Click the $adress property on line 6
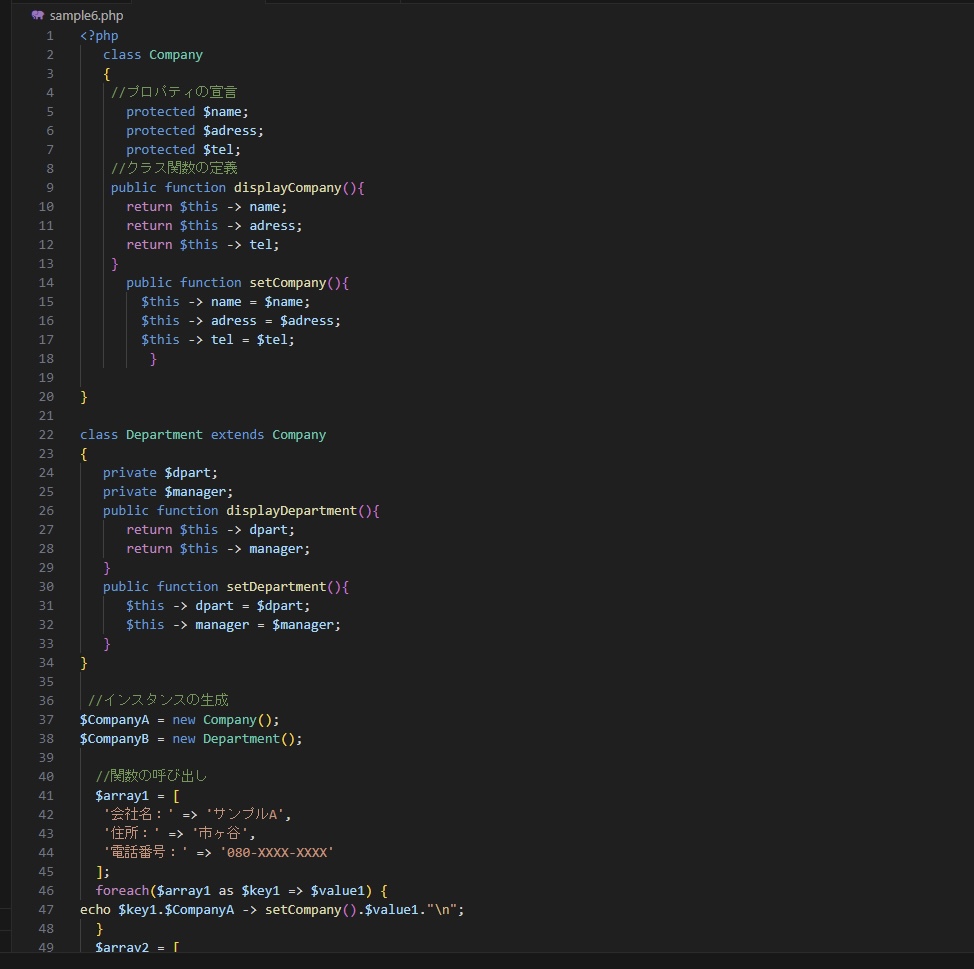 pyautogui.click(x=232, y=131)
